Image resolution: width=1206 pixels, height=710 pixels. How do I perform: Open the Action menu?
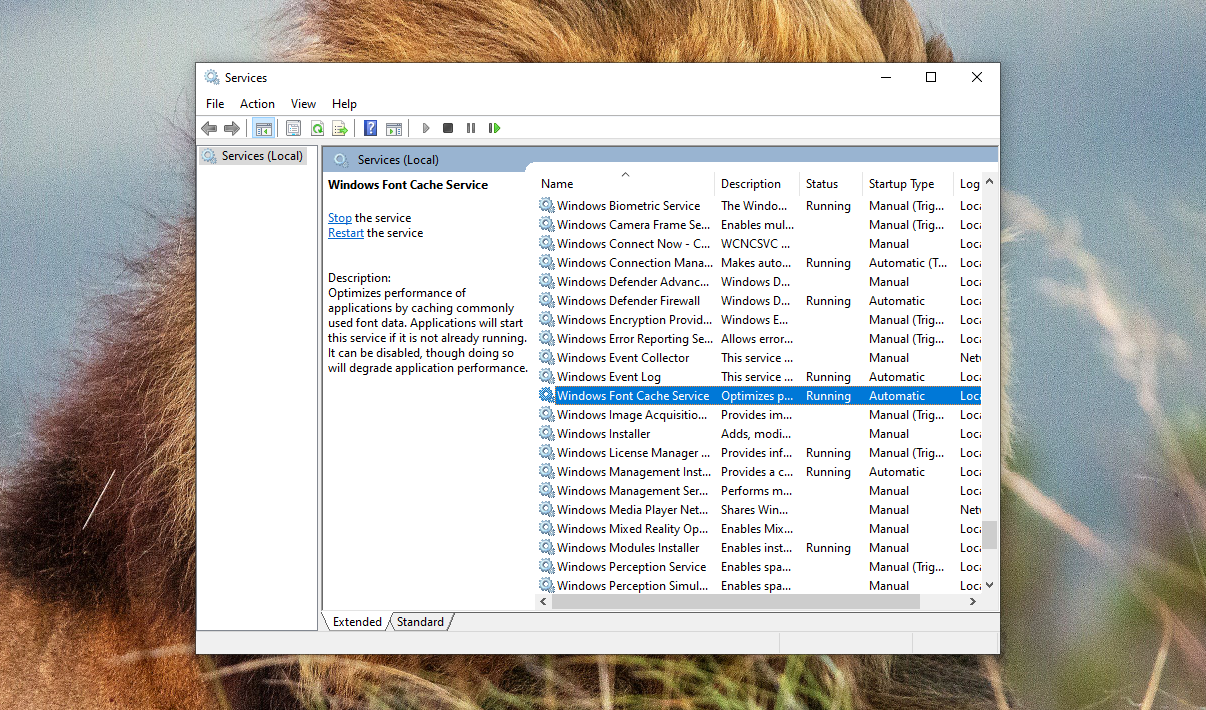(257, 104)
